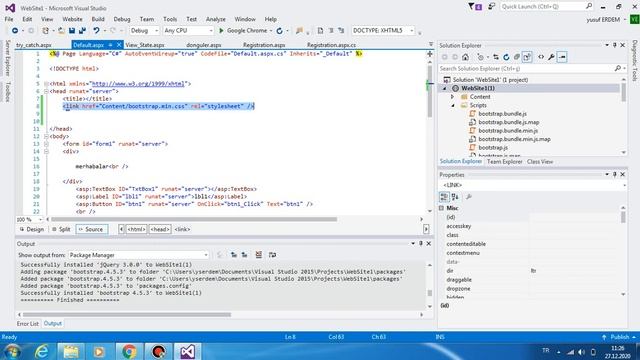The width and height of the screenshot is (640, 360).
Task: Click the Clear All icon in Output toolbar
Action: tap(258, 255)
